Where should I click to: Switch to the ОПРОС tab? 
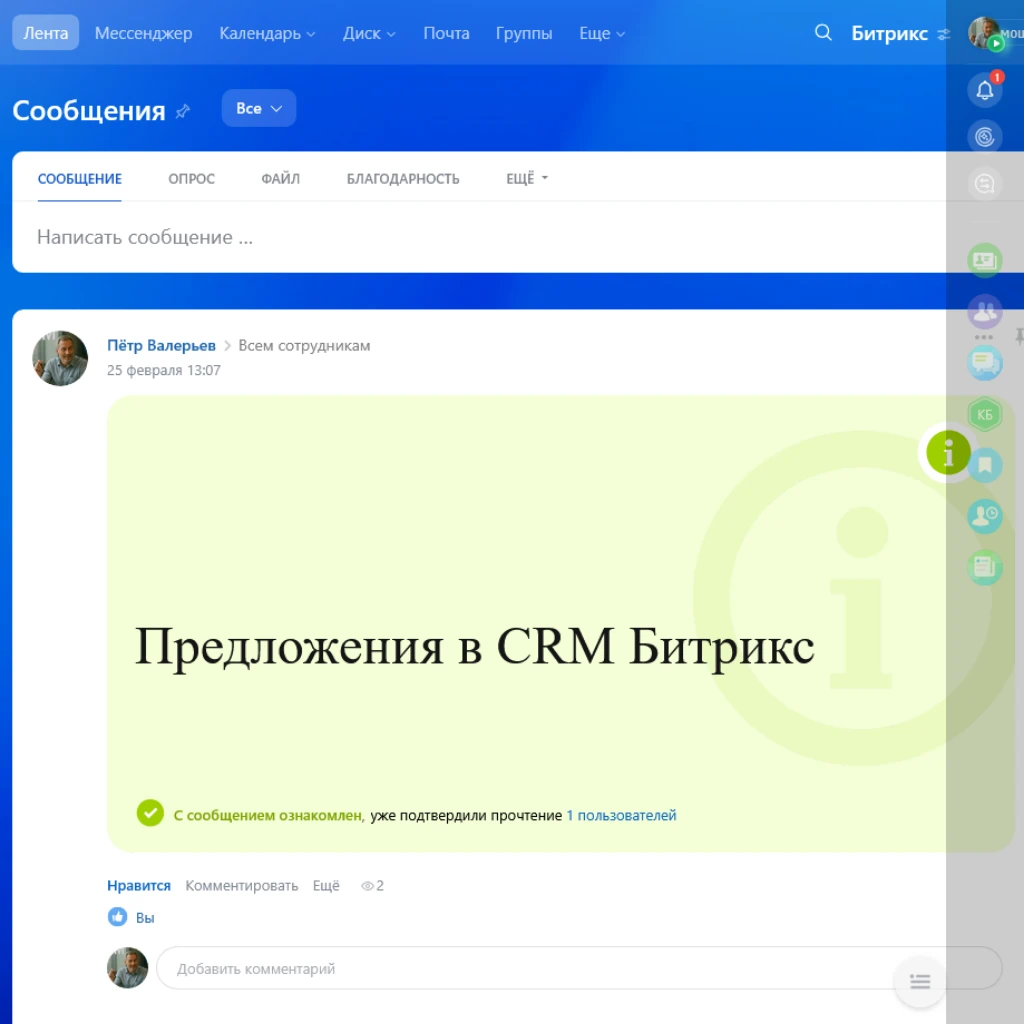tap(191, 178)
